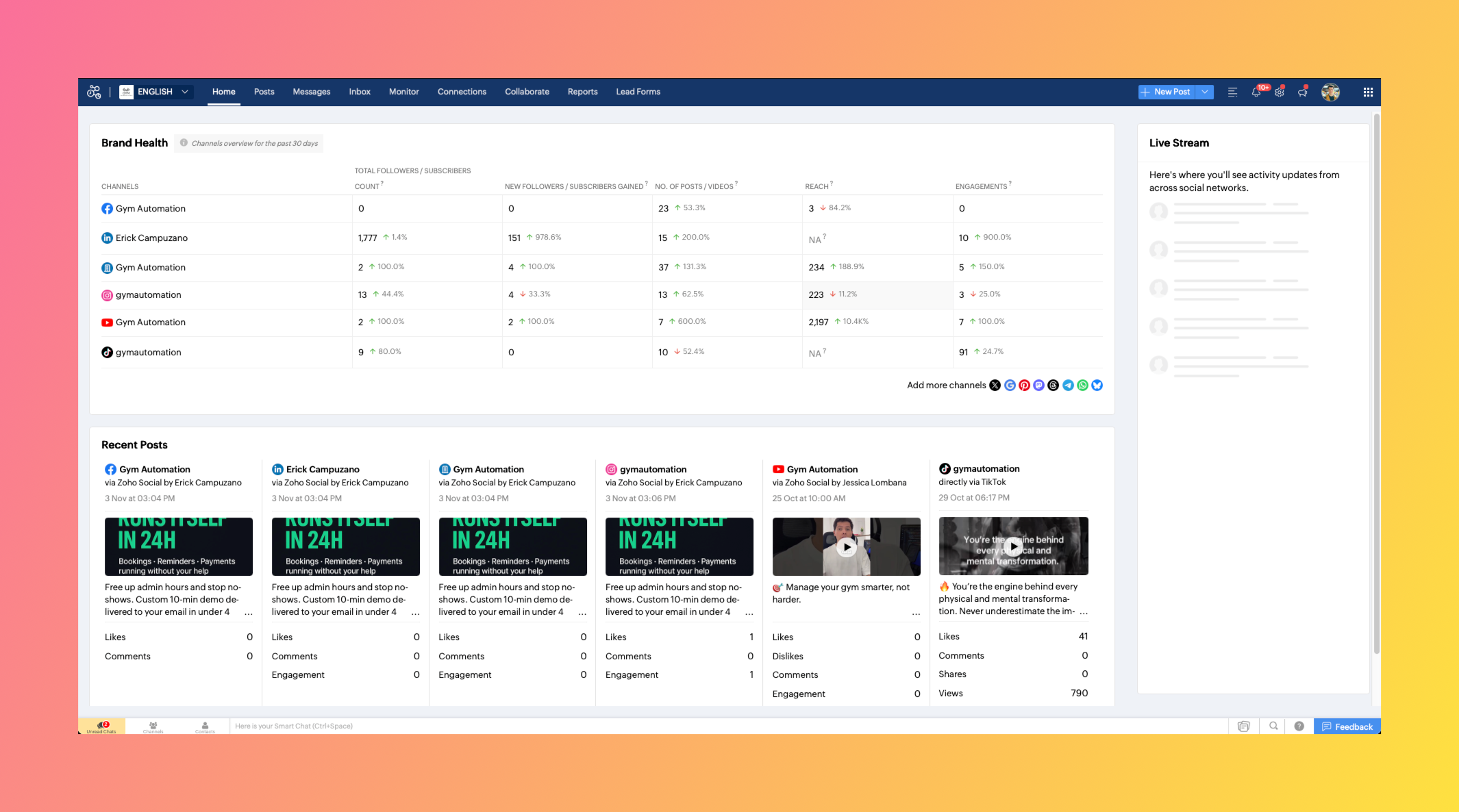This screenshot has width=1459, height=812.
Task: Add a WhatsApp channel via its icon
Action: coord(1082,385)
